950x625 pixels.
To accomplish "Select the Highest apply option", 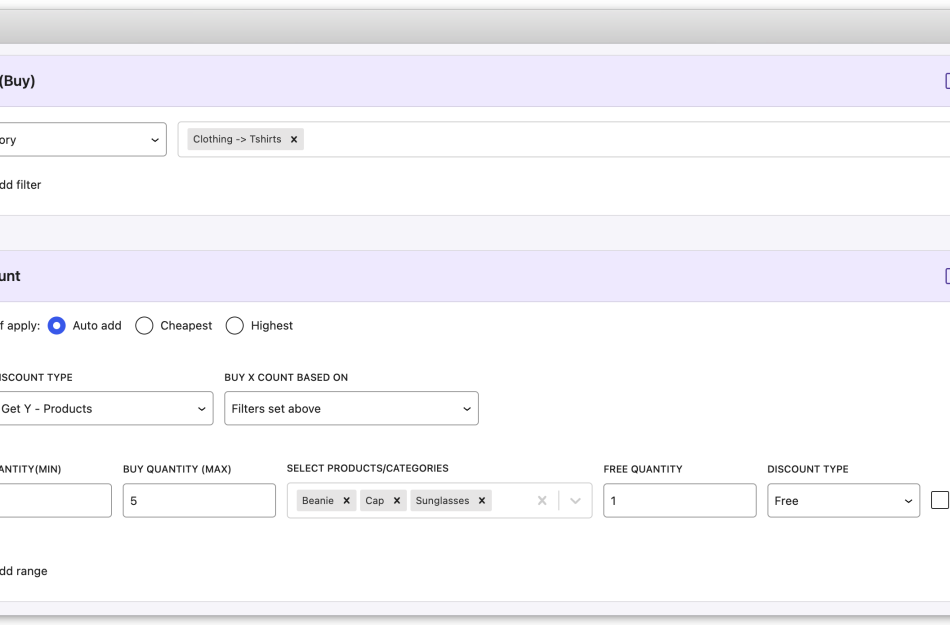I will tap(234, 325).
